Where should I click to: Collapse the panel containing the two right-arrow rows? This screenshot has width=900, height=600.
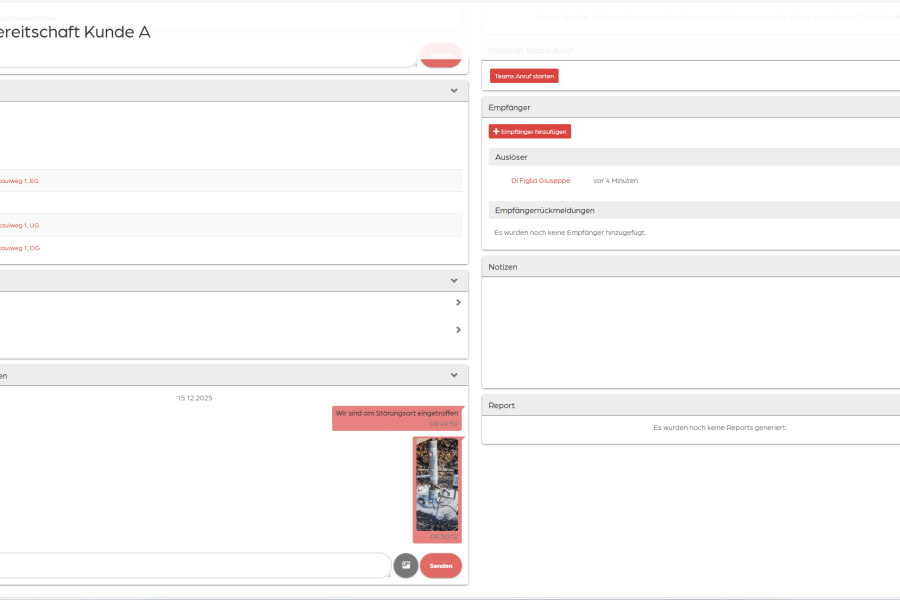pos(454,281)
